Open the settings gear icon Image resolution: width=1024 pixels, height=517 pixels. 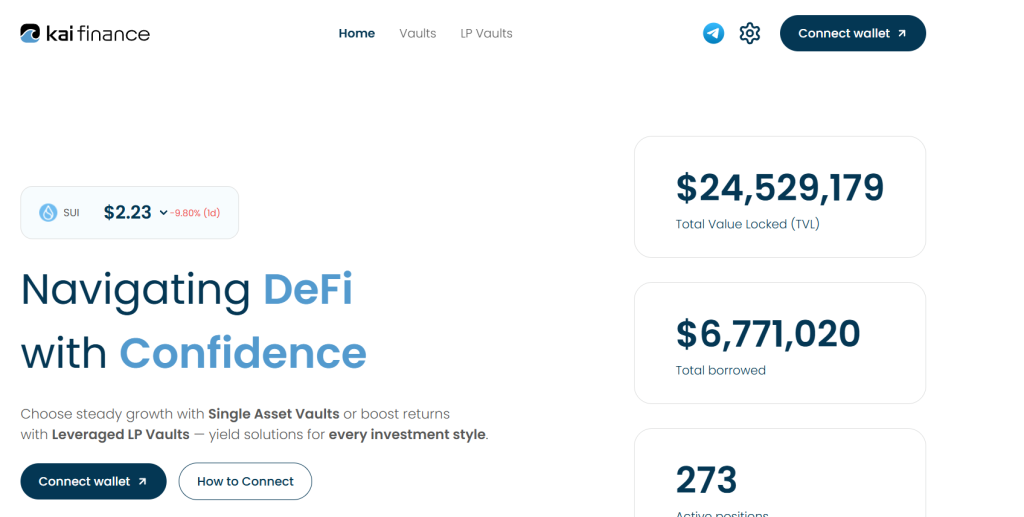(750, 33)
